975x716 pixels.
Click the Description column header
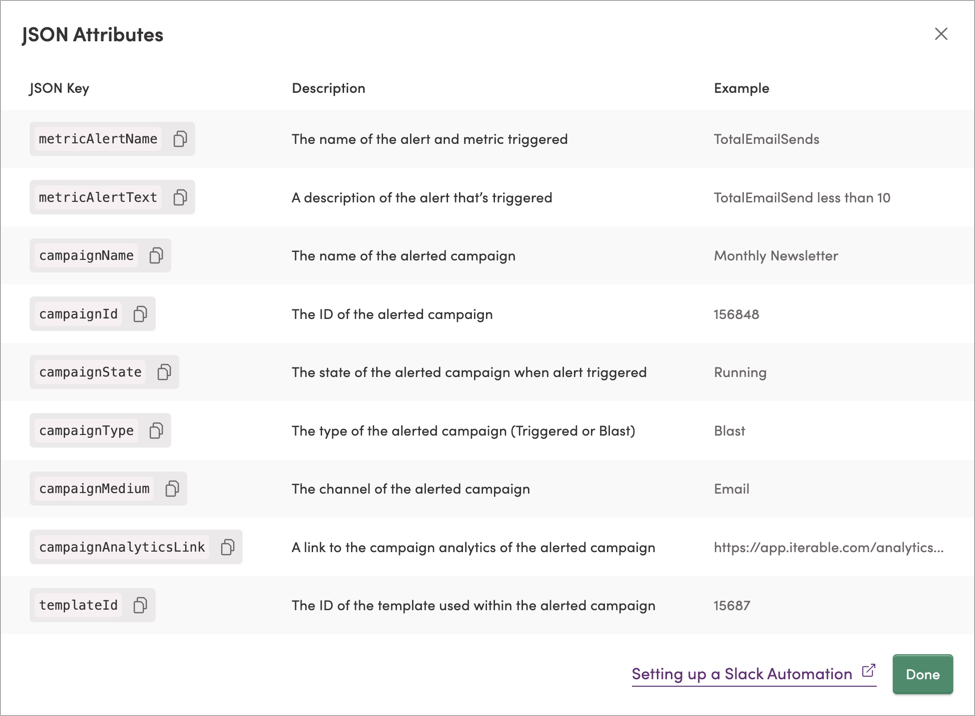[x=328, y=88]
